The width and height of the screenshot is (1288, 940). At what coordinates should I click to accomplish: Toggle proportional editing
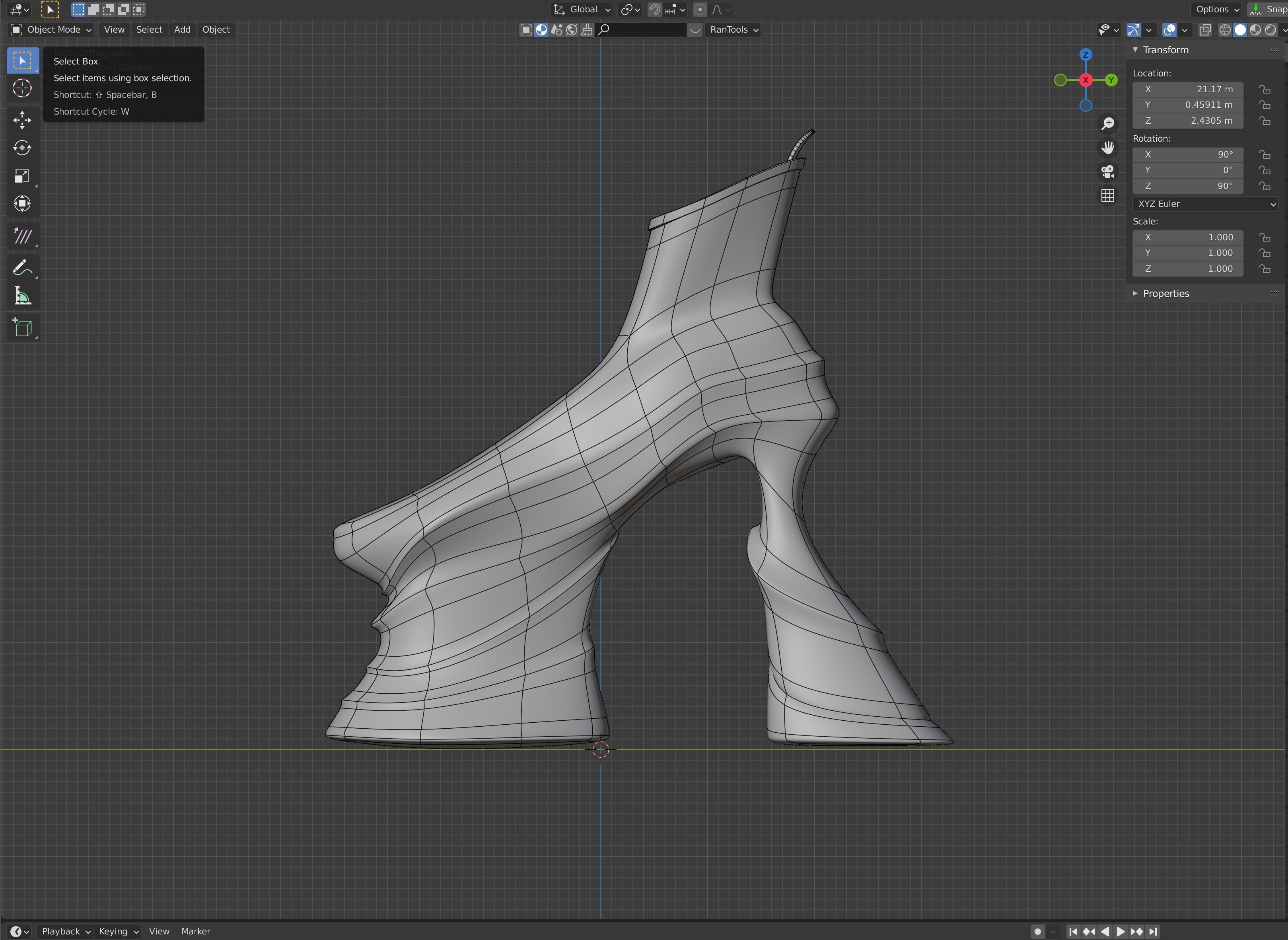(700, 9)
